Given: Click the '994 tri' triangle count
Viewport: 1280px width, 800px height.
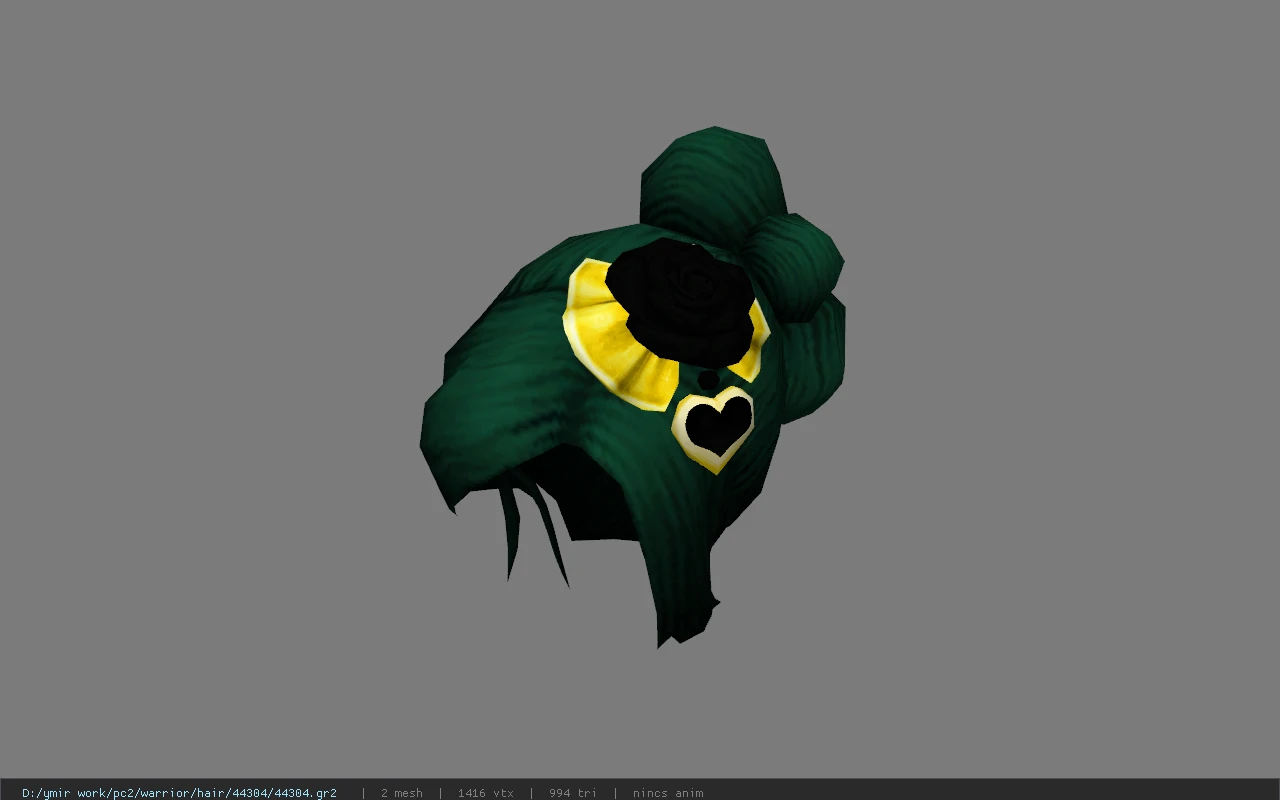Looking at the screenshot, I should click(x=573, y=793).
